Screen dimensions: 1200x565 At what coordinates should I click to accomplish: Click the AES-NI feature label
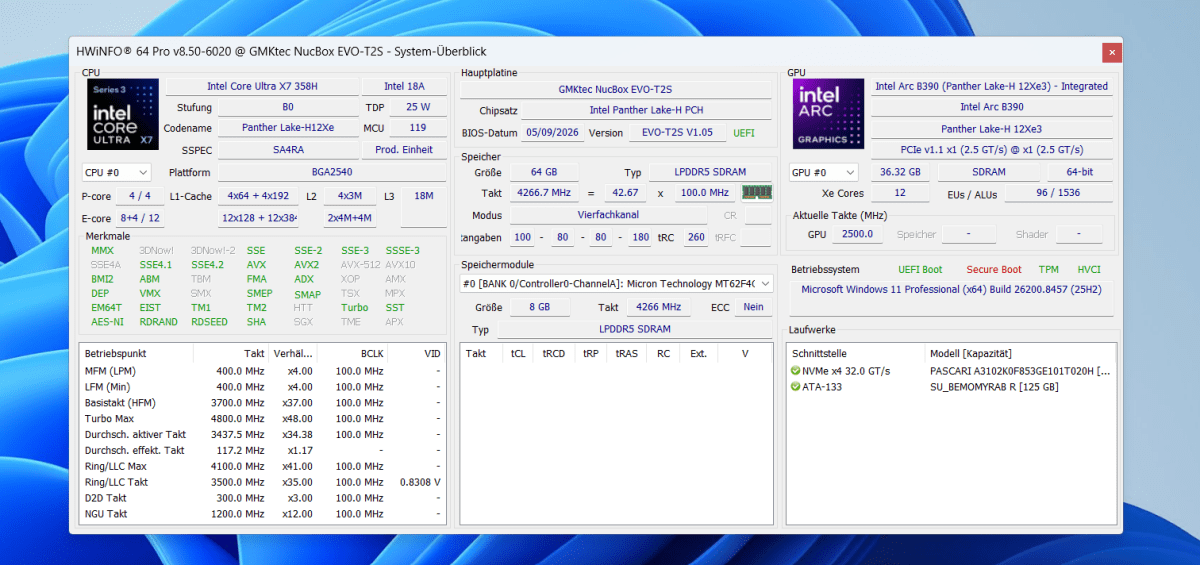[107, 322]
